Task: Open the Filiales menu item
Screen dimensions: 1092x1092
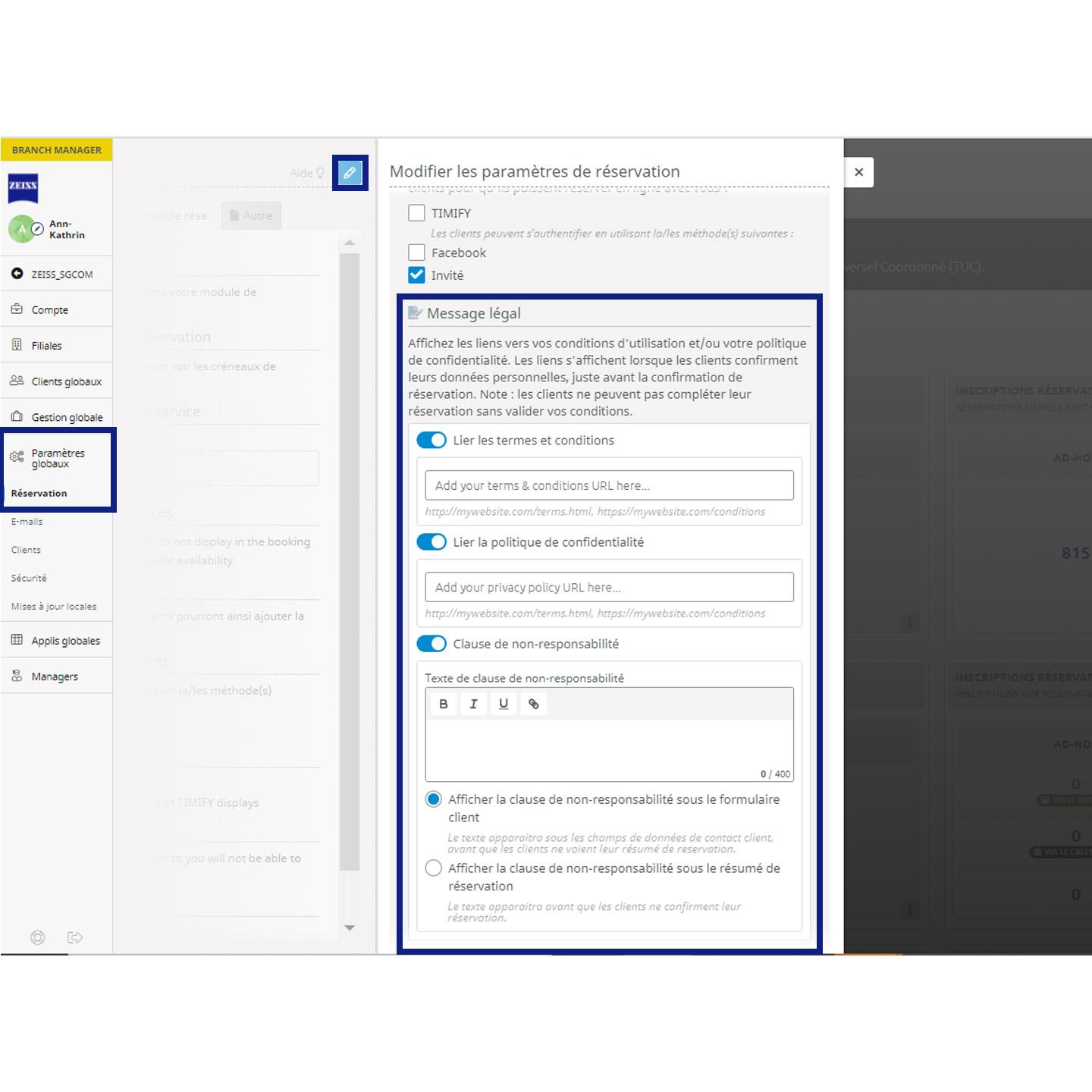Action: (x=57, y=345)
